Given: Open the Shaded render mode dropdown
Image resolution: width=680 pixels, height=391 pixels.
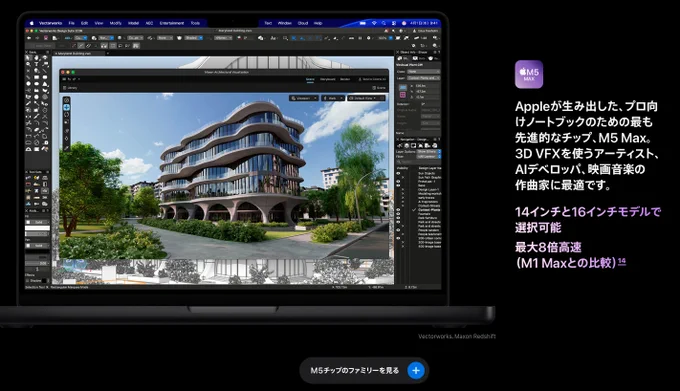Looking at the screenshot, I should tap(194, 38).
